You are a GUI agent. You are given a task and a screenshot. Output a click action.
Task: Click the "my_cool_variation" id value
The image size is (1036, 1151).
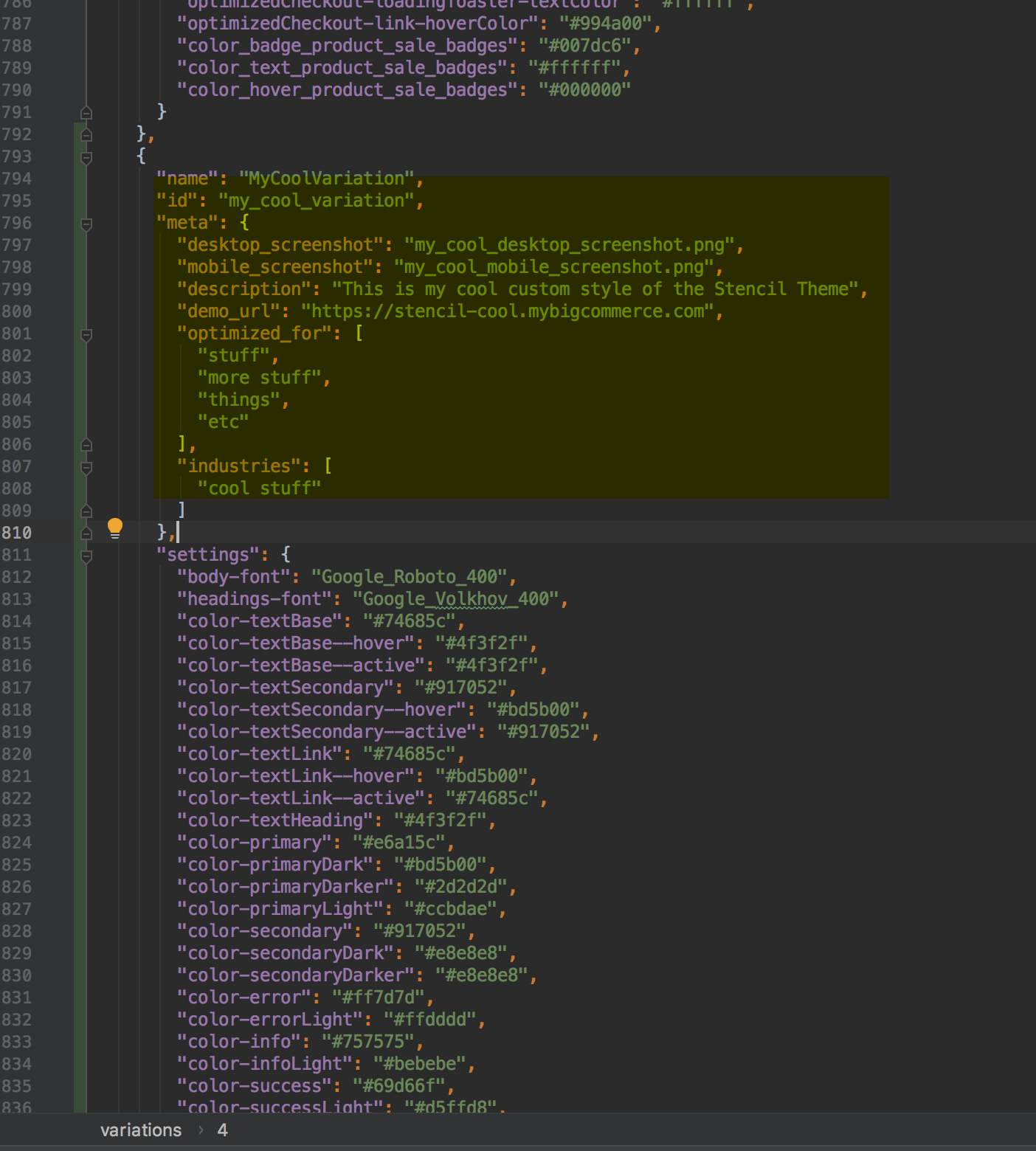point(316,201)
